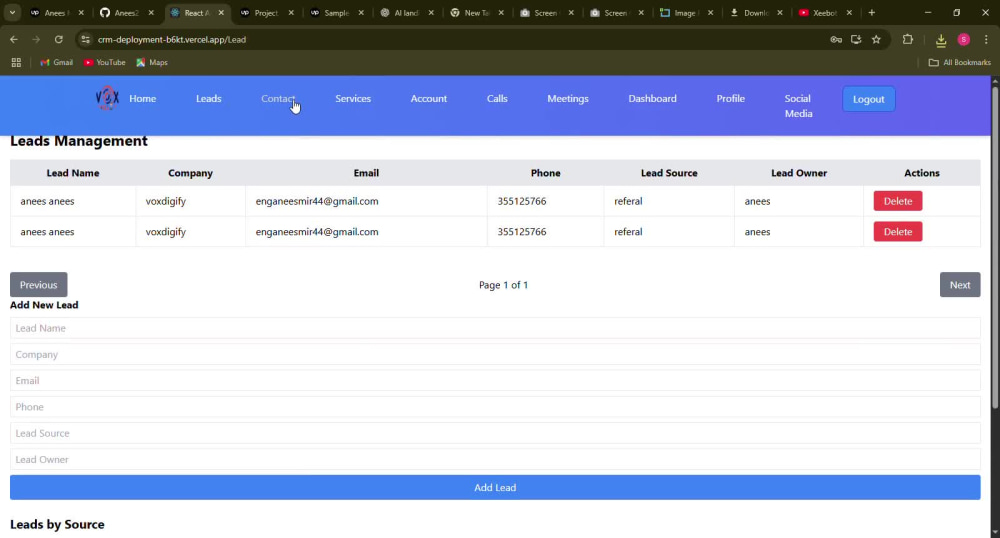Go back using browser back arrow
This screenshot has width=1000, height=538.
pos(14,40)
